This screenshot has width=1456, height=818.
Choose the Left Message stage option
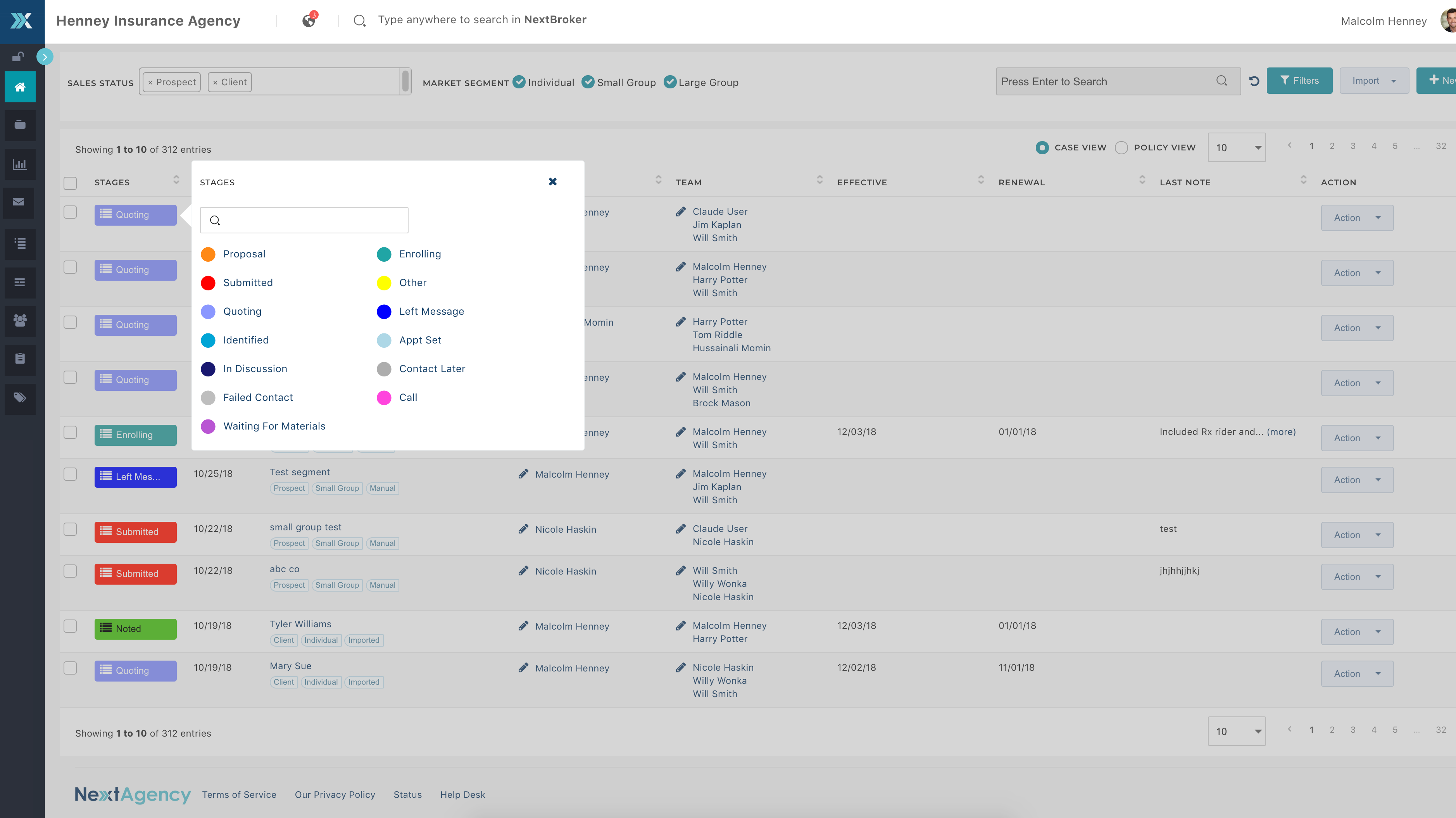[x=431, y=311]
